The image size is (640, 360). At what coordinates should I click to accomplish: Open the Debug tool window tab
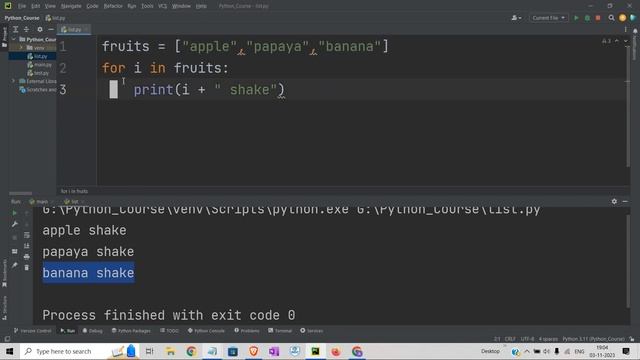click(93, 331)
